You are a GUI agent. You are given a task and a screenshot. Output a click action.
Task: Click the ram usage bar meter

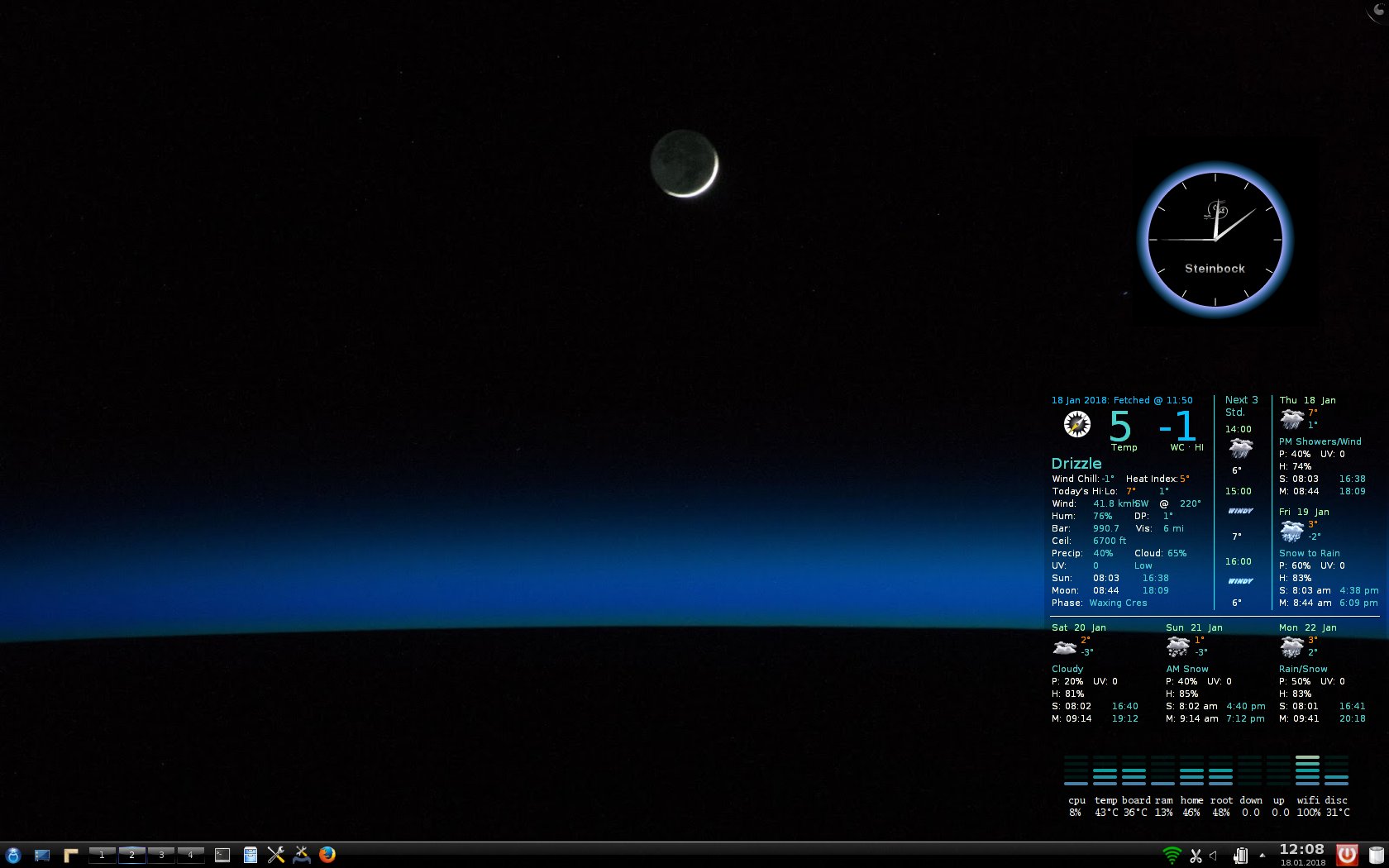tap(1162, 770)
